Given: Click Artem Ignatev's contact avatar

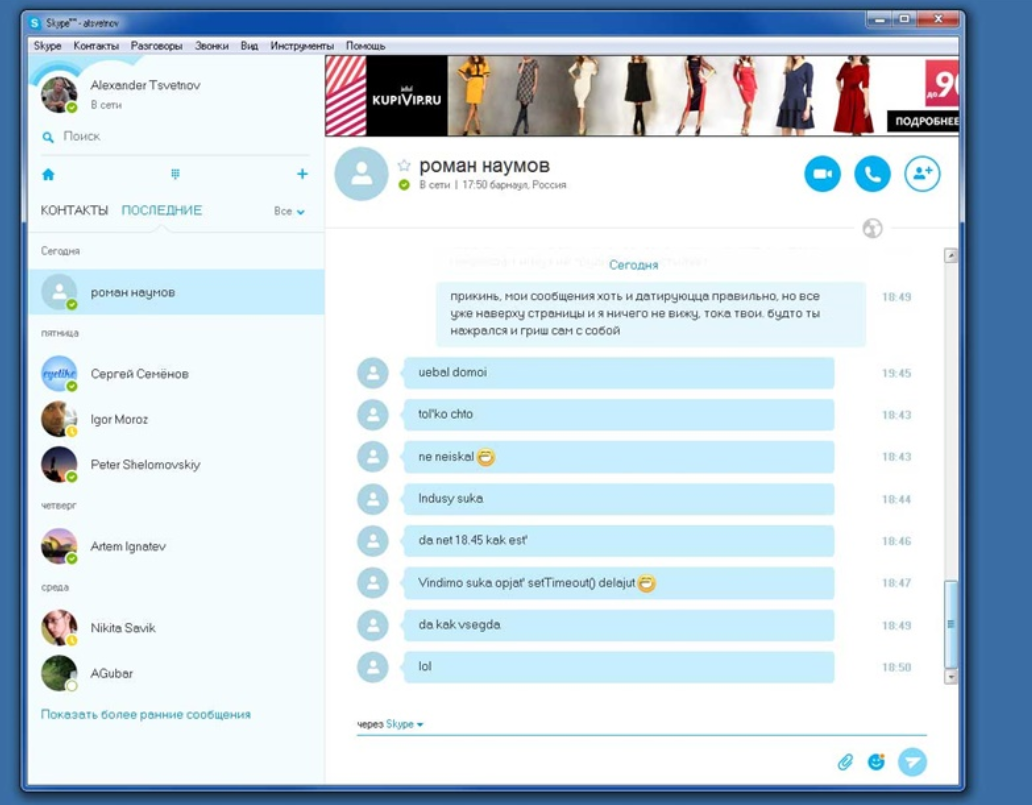Looking at the screenshot, I should (59, 546).
